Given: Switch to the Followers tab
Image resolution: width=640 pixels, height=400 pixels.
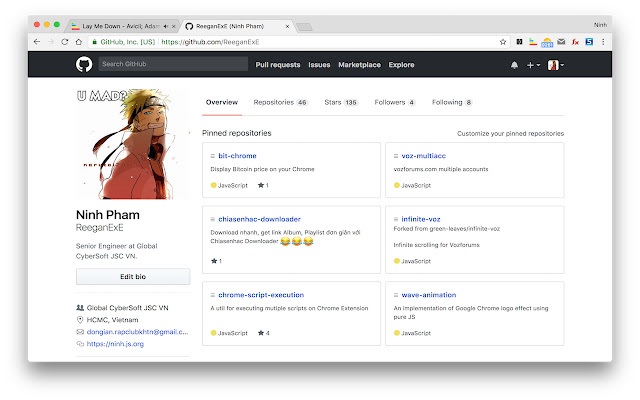Looking at the screenshot, I should point(395,102).
